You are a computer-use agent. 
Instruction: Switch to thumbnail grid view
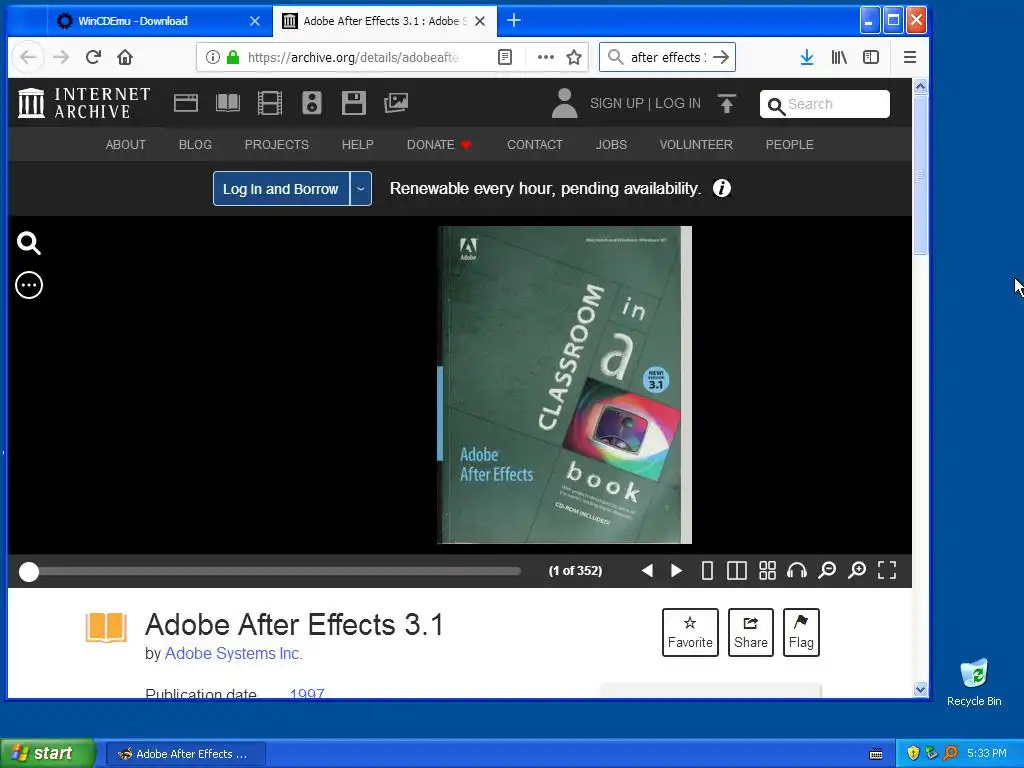pyautogui.click(x=767, y=571)
